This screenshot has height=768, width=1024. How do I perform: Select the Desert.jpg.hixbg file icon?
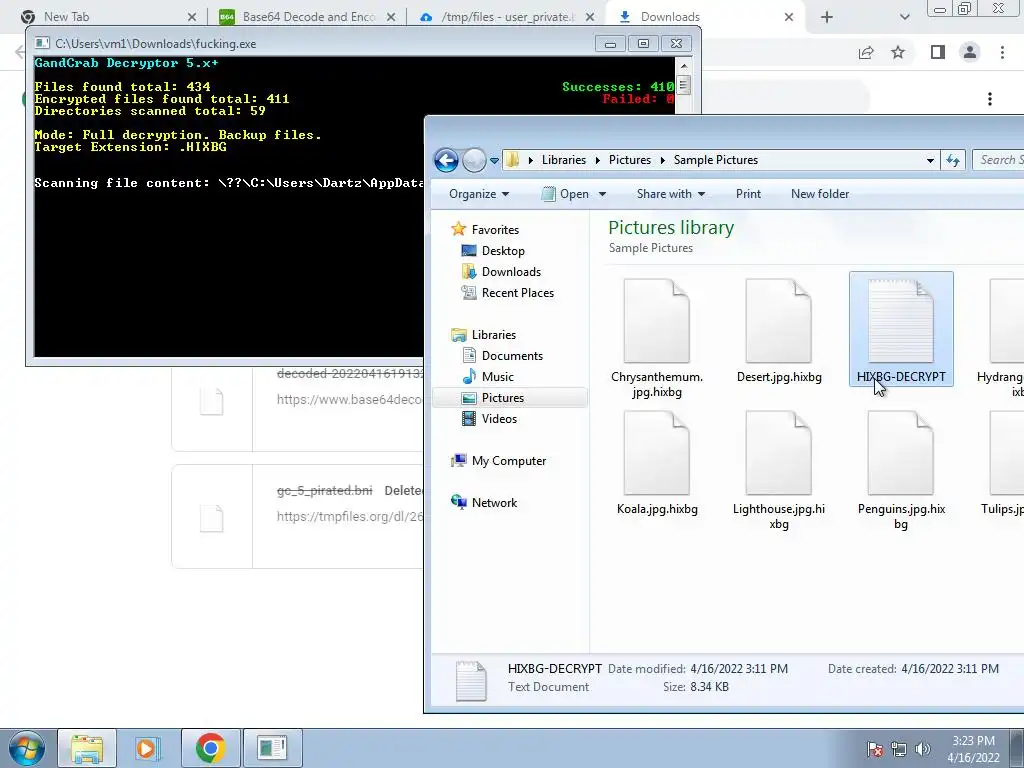[778, 321]
